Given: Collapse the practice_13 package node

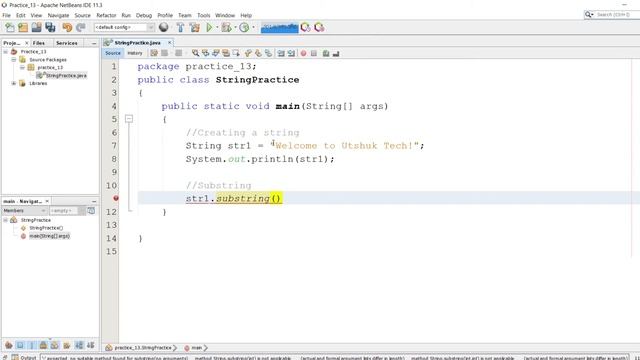Looking at the screenshot, I should click(22, 67).
